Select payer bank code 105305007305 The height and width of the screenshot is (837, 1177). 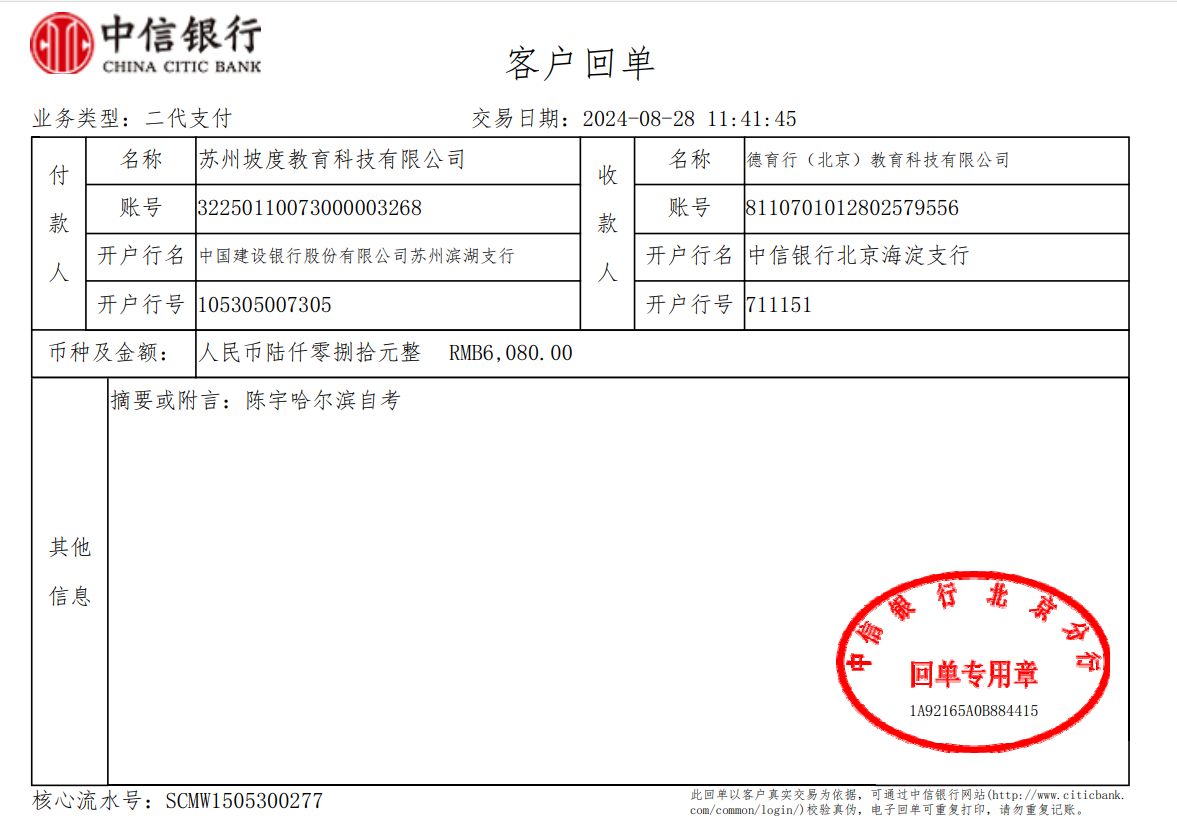[x=265, y=305]
